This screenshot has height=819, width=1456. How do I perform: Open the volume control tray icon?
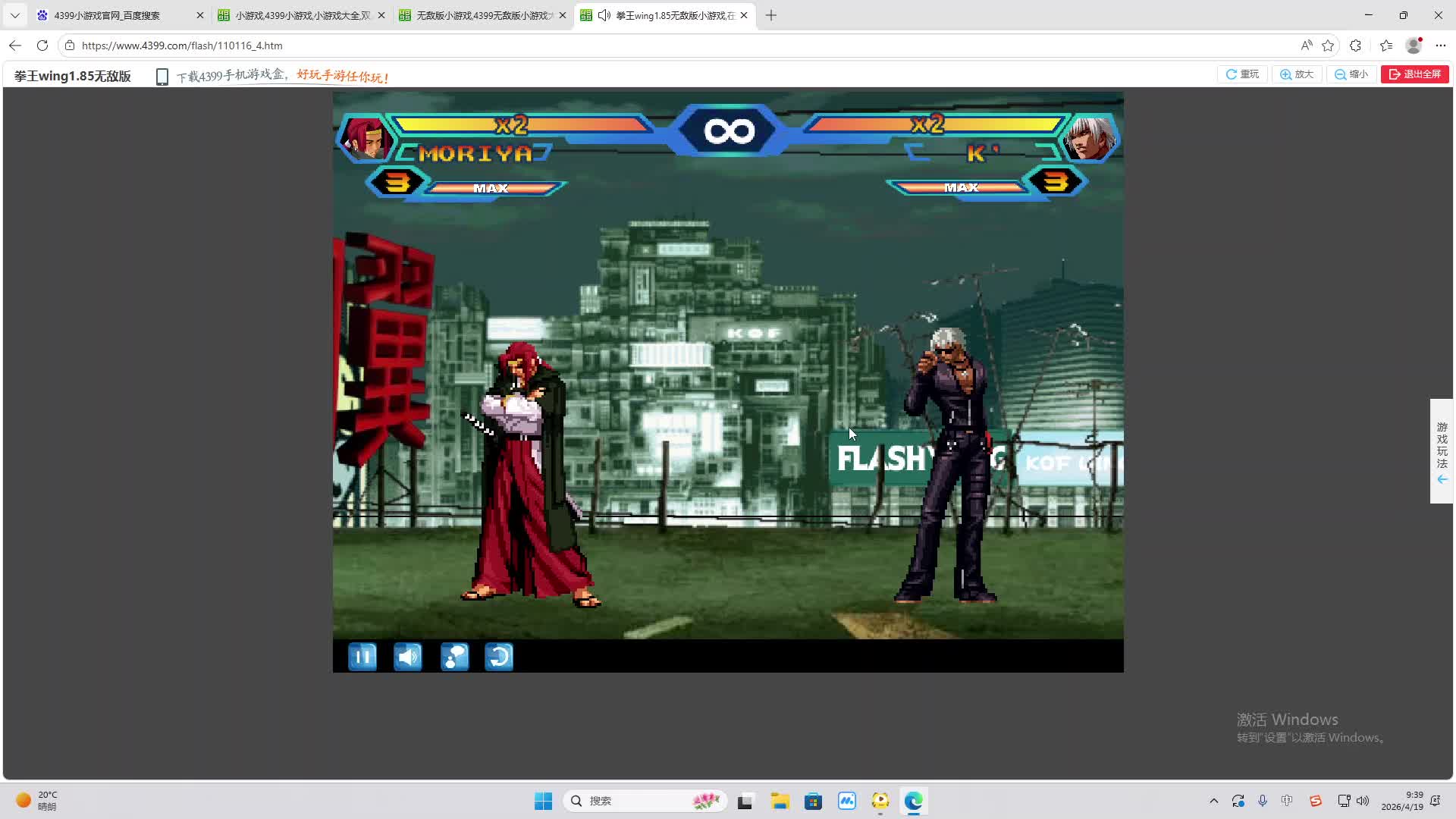click(1363, 801)
